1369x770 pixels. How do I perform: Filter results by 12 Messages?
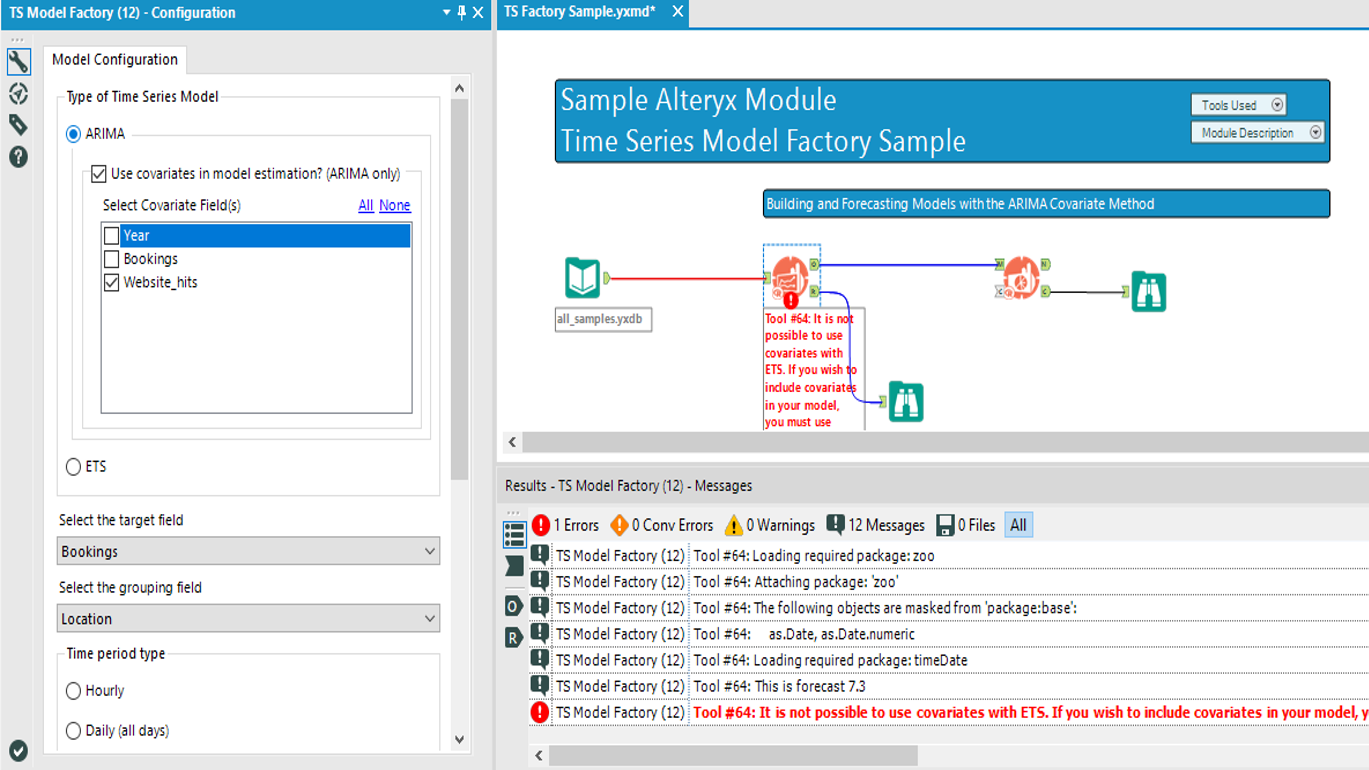[875, 525]
